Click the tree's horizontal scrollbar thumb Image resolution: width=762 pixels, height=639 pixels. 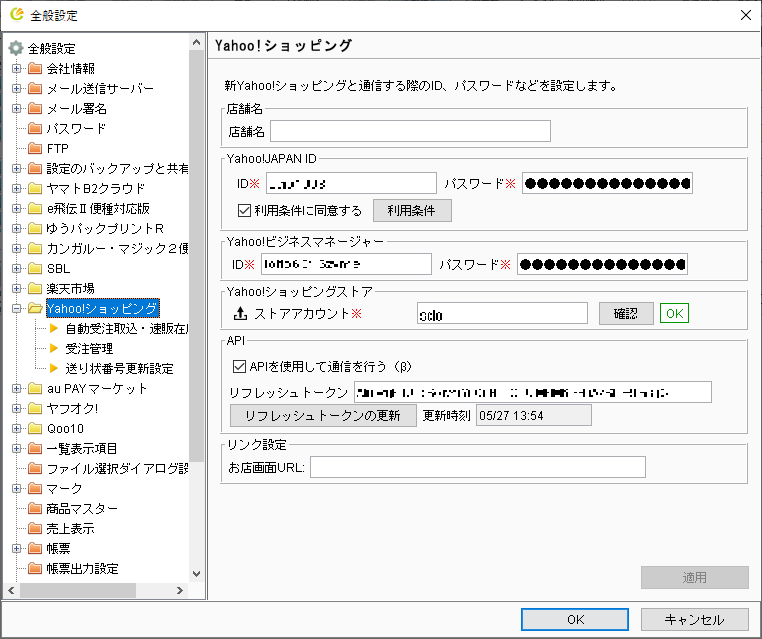[78, 590]
